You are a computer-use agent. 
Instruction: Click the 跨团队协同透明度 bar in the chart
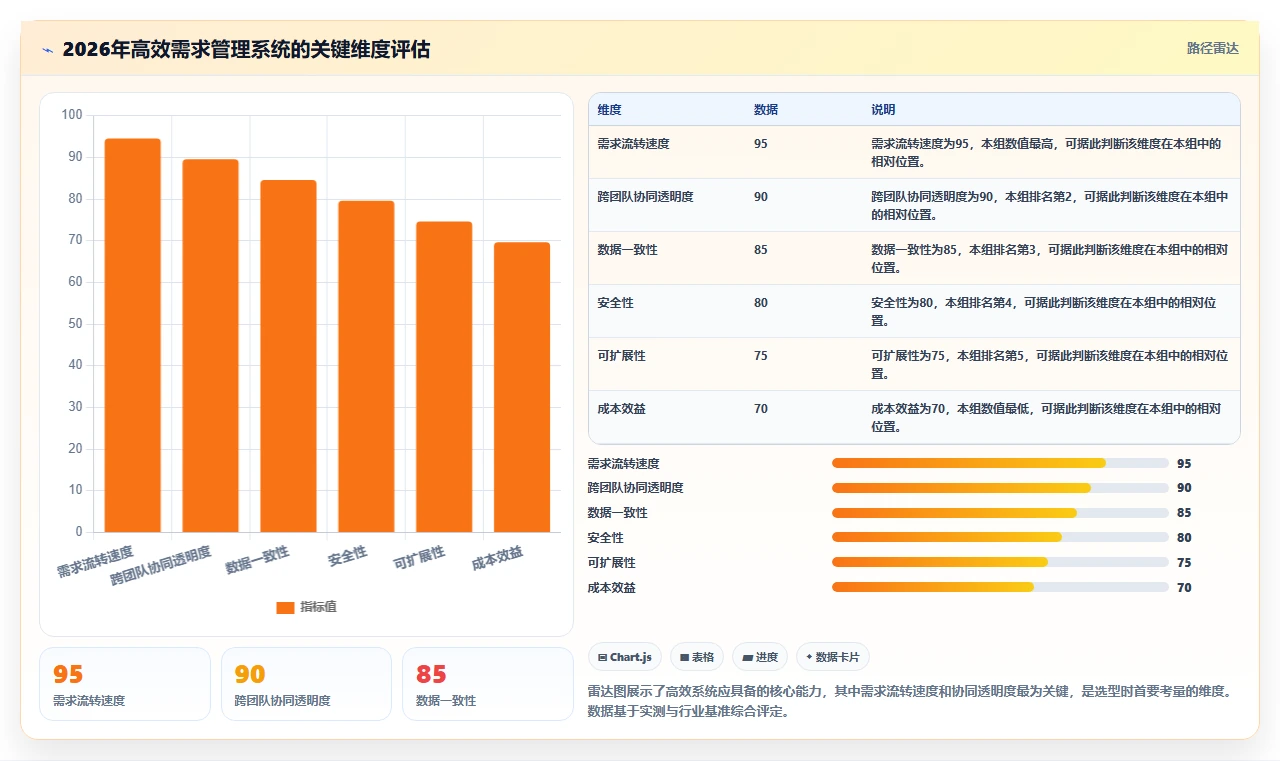click(x=211, y=346)
